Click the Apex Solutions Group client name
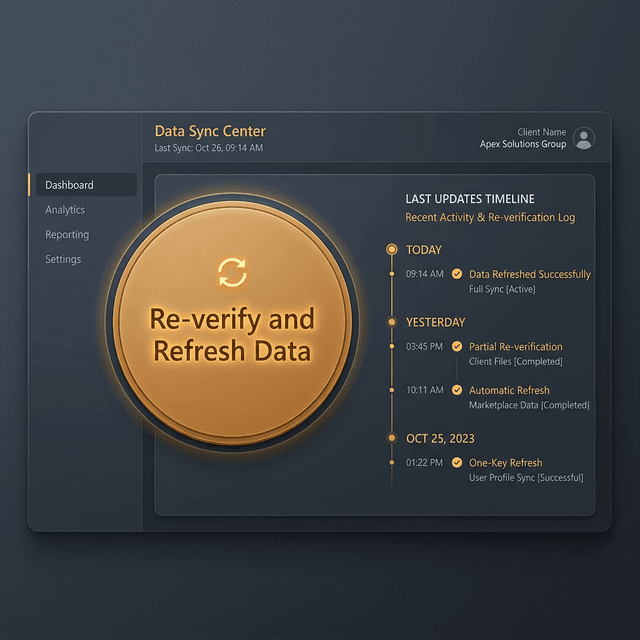The height and width of the screenshot is (640, 640). click(x=522, y=144)
